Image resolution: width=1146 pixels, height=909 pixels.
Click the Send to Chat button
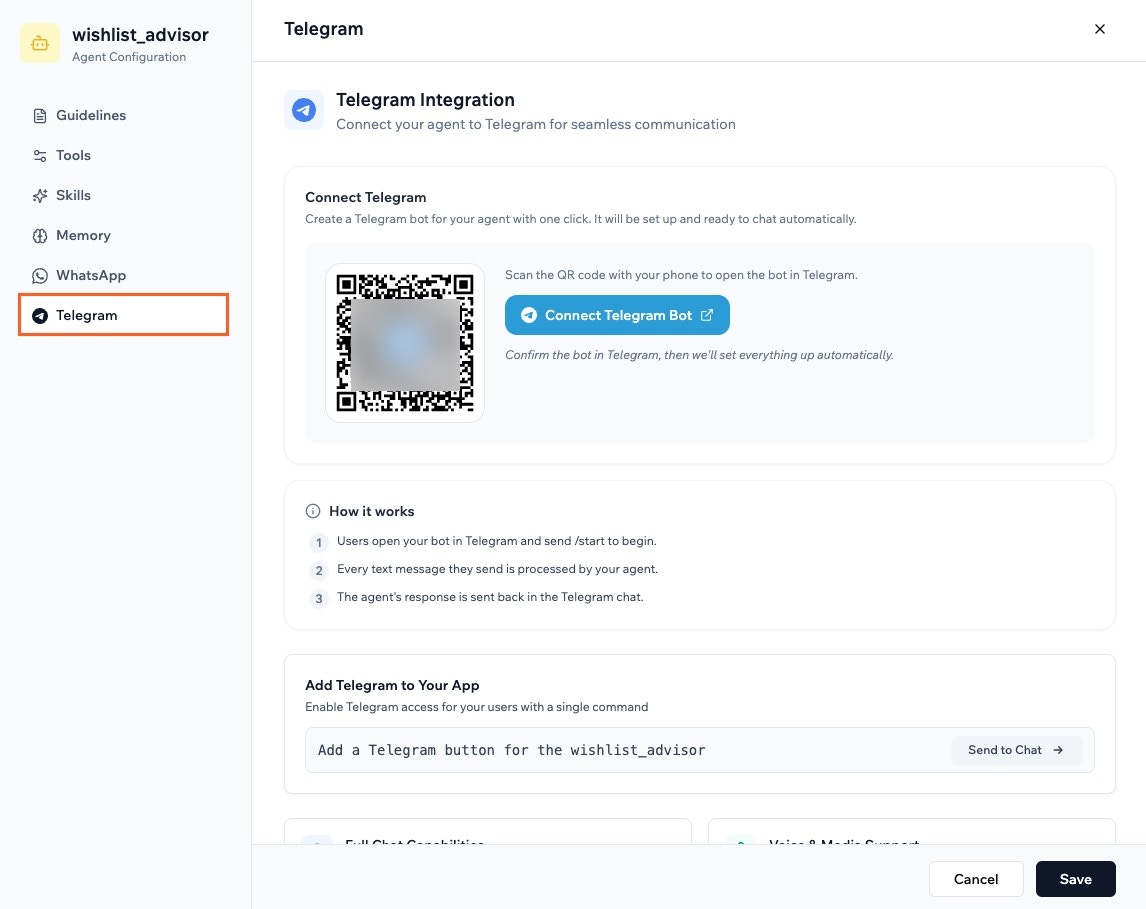click(1015, 749)
